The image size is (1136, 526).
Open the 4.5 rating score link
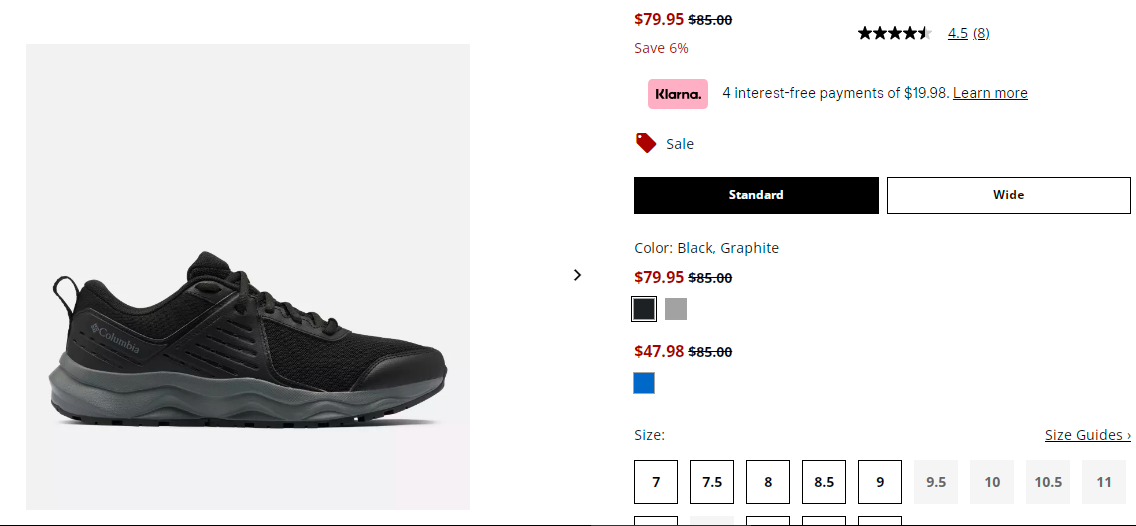tap(958, 33)
